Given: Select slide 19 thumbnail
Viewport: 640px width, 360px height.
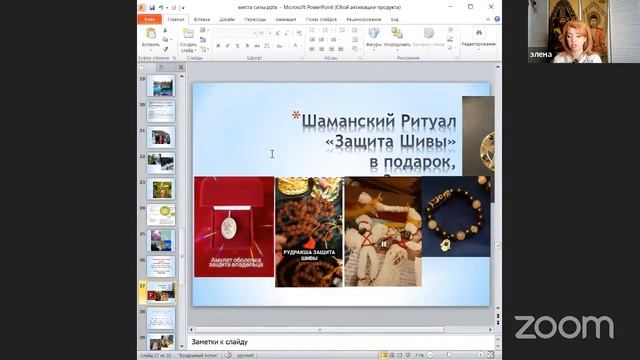Looking at the screenshot, I should tap(161, 86).
